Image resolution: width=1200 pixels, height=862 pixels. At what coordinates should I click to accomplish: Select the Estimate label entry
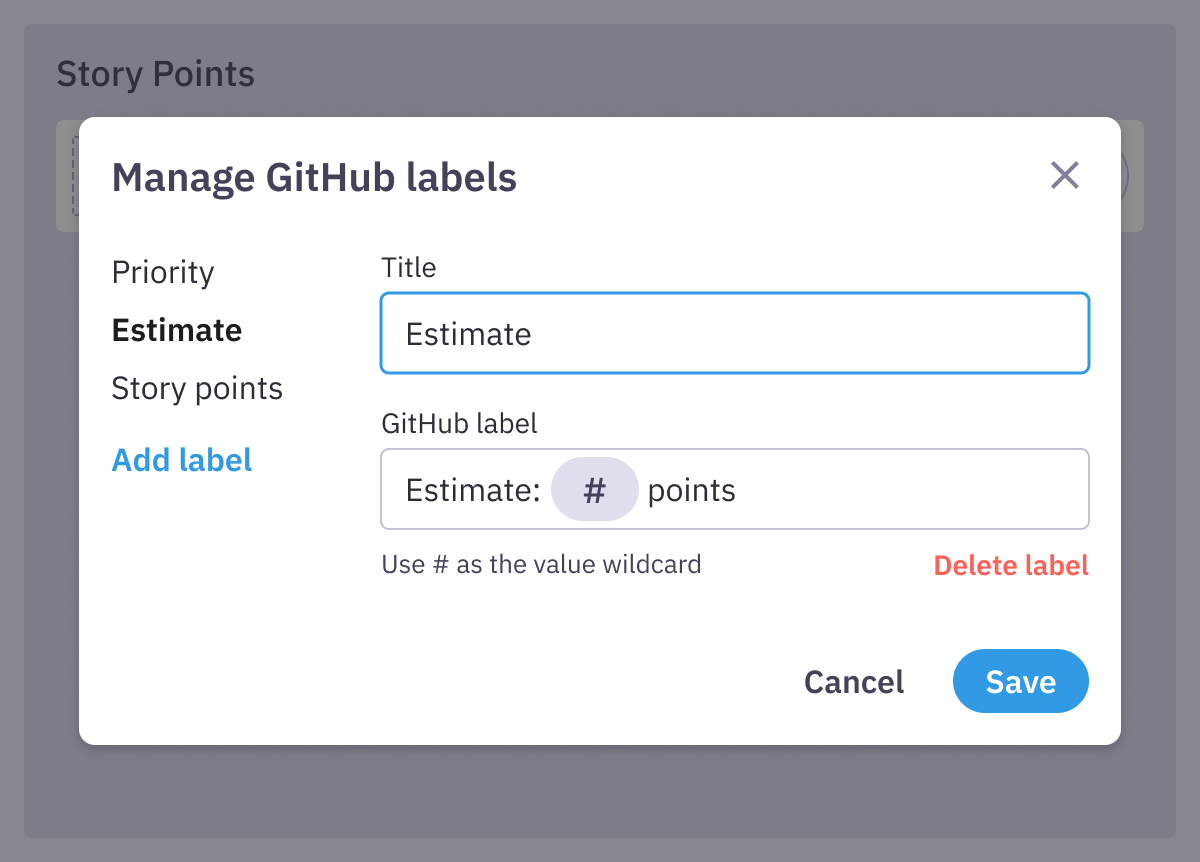[x=177, y=330]
